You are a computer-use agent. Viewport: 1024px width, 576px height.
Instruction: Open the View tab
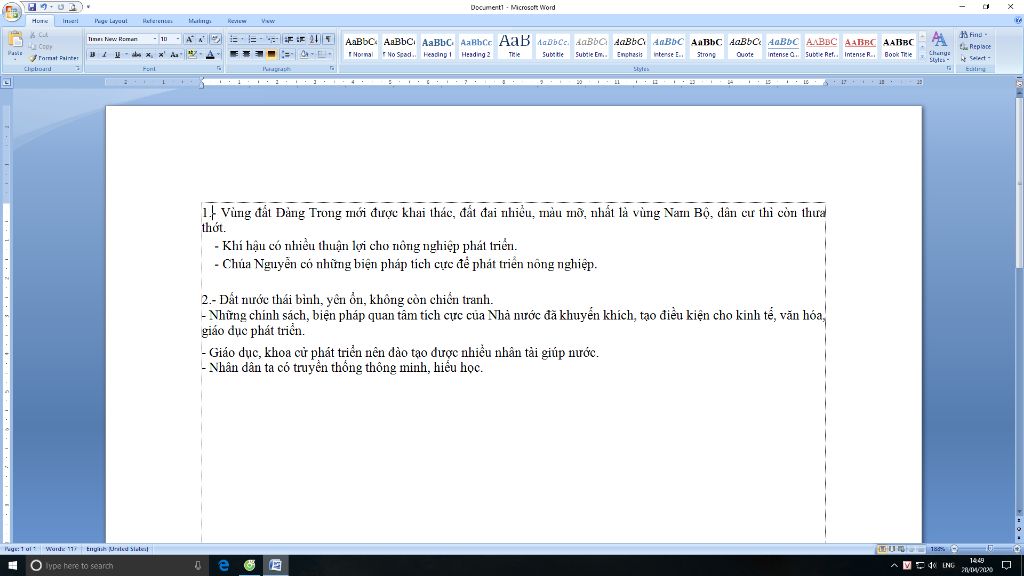pos(268,21)
